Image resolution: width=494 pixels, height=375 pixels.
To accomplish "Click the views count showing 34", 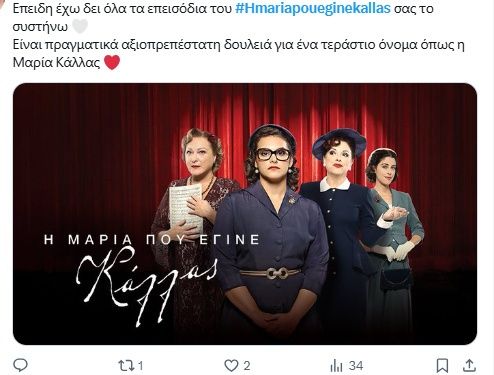I will 356,366.
